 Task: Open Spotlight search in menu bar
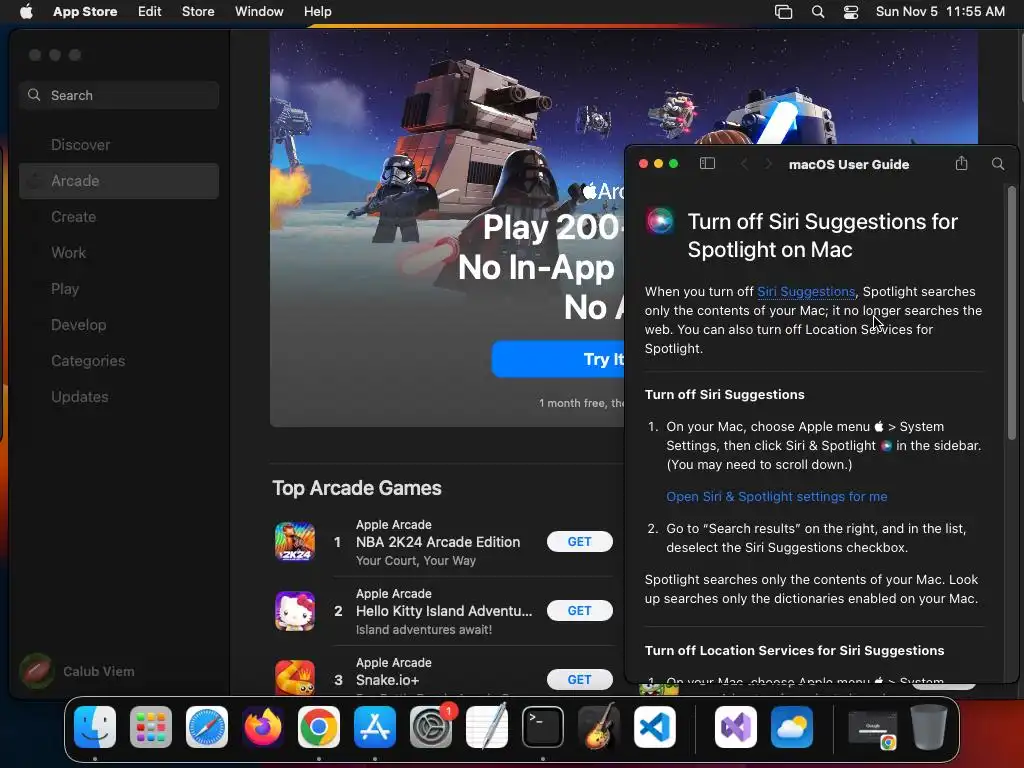pyautogui.click(x=818, y=12)
